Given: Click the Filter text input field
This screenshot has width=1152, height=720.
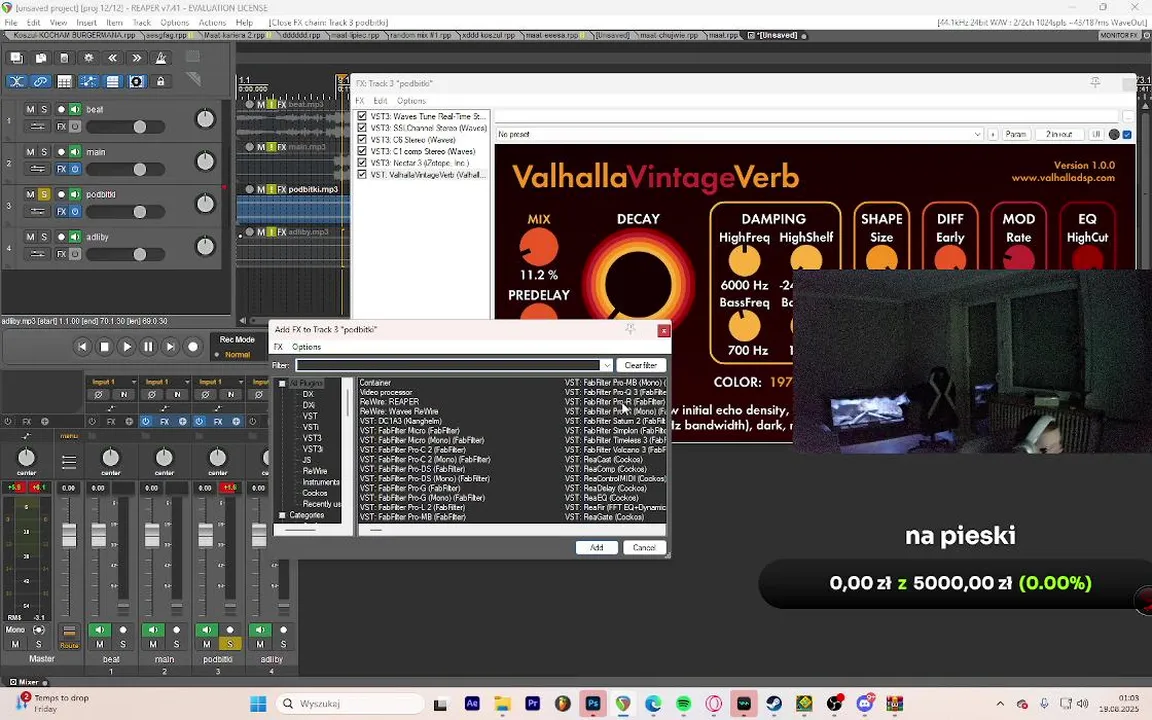Looking at the screenshot, I should click(448, 365).
